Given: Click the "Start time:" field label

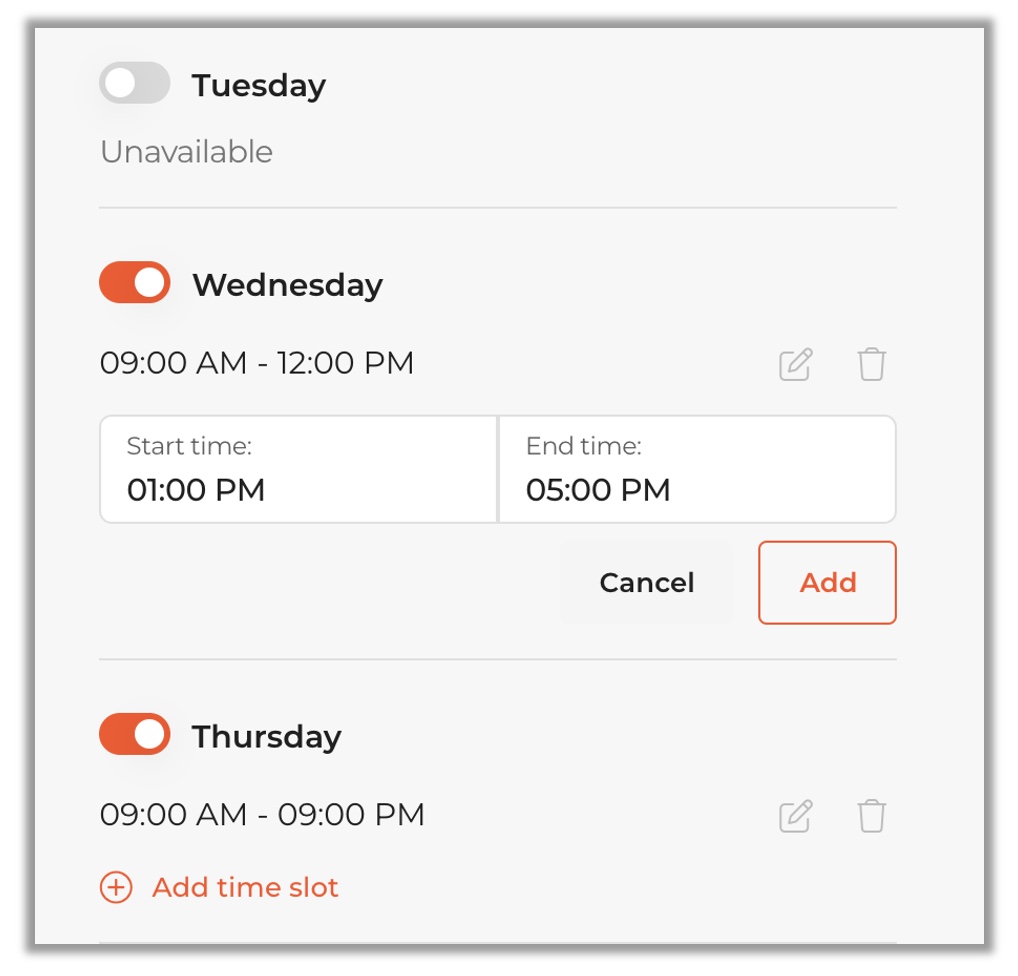Looking at the screenshot, I should click(189, 446).
